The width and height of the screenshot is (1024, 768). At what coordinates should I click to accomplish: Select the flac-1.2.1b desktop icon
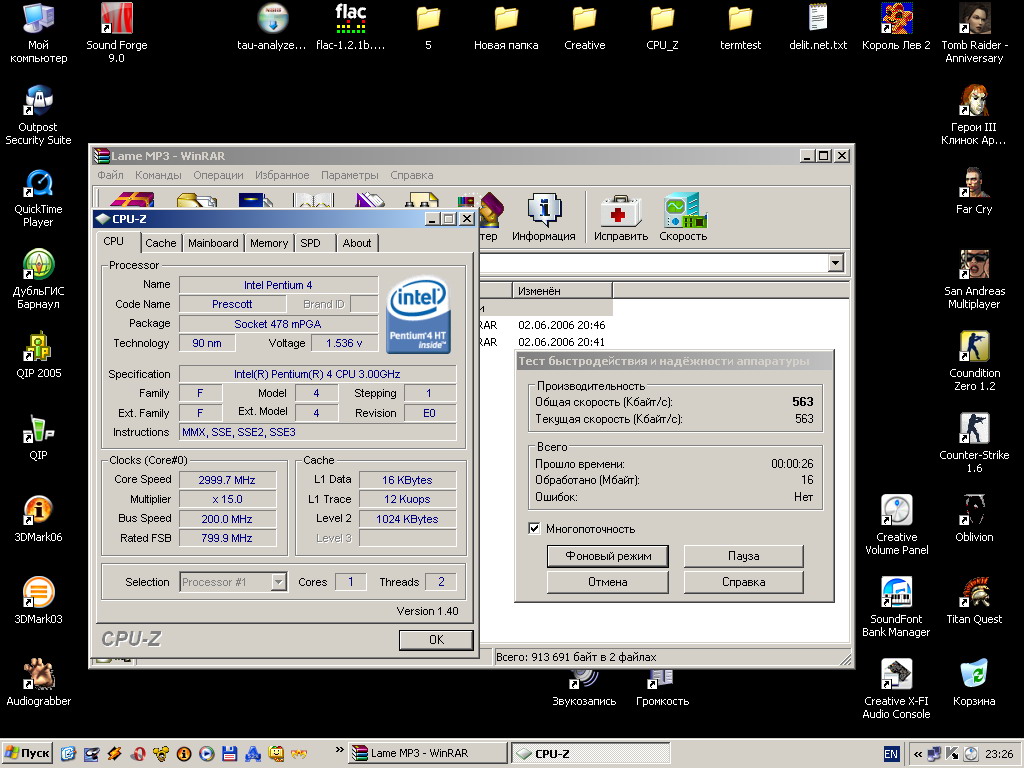[x=351, y=27]
